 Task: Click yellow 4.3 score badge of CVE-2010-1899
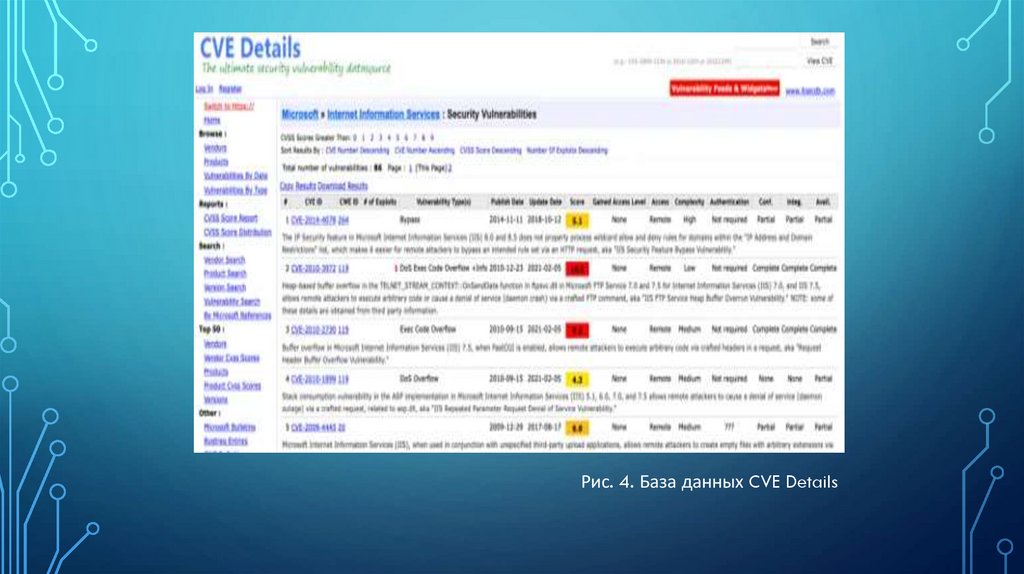point(577,379)
